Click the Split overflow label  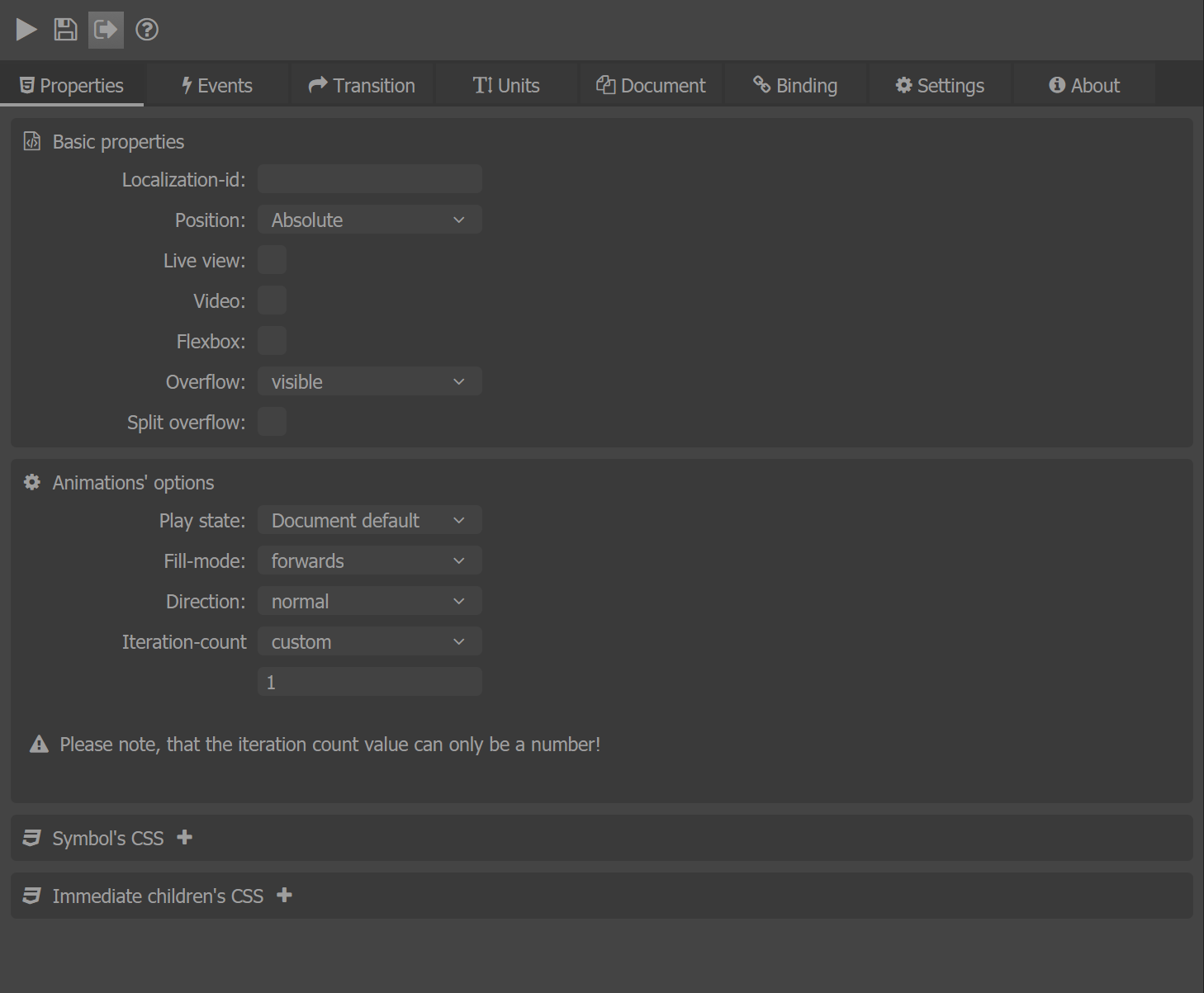click(x=186, y=423)
